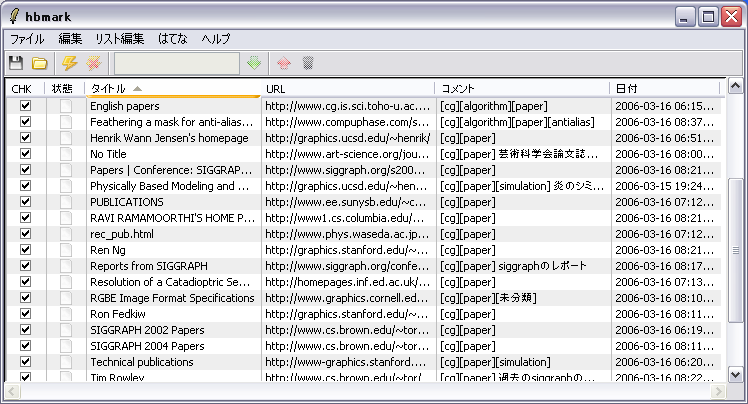This screenshot has width=748, height=404.
Task: Sort by the URL column header
Action: [x=348, y=89]
